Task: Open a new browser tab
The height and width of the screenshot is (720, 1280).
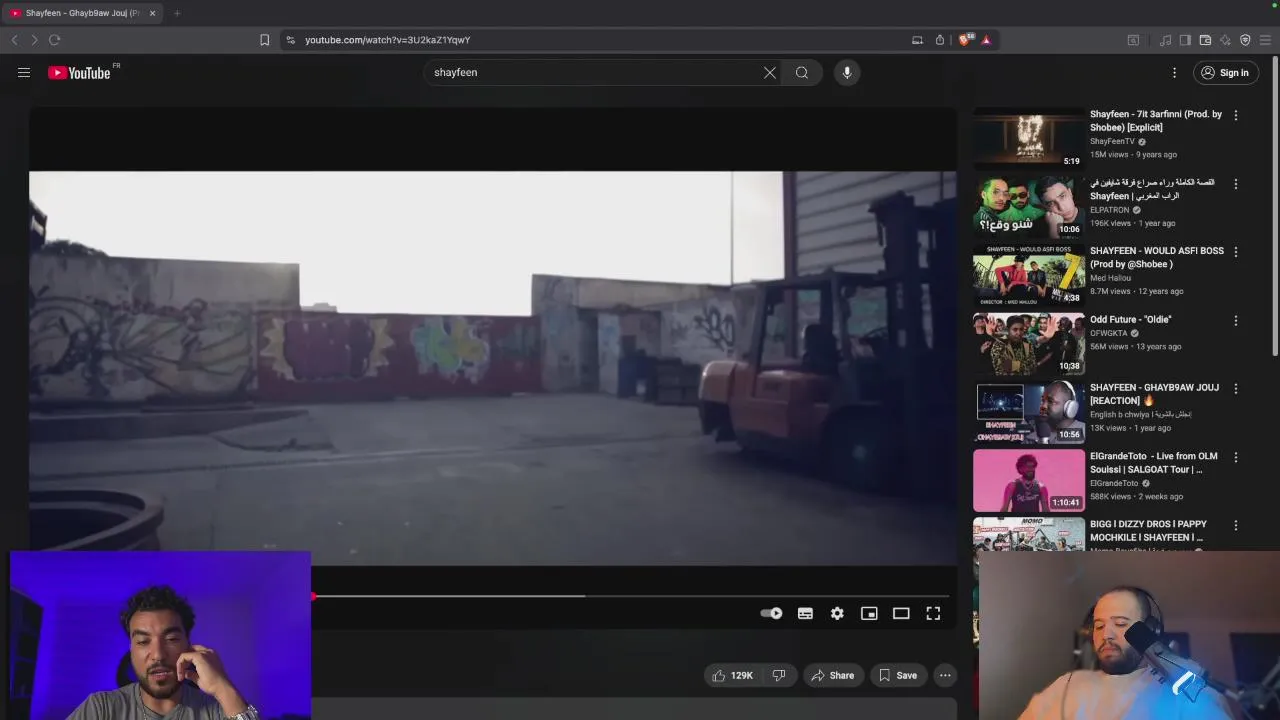Action: [x=177, y=13]
